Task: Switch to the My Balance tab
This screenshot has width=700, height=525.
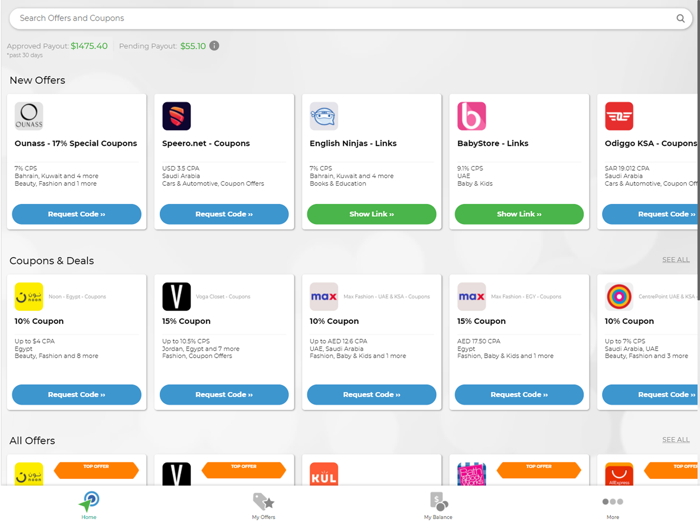Action: (x=438, y=505)
